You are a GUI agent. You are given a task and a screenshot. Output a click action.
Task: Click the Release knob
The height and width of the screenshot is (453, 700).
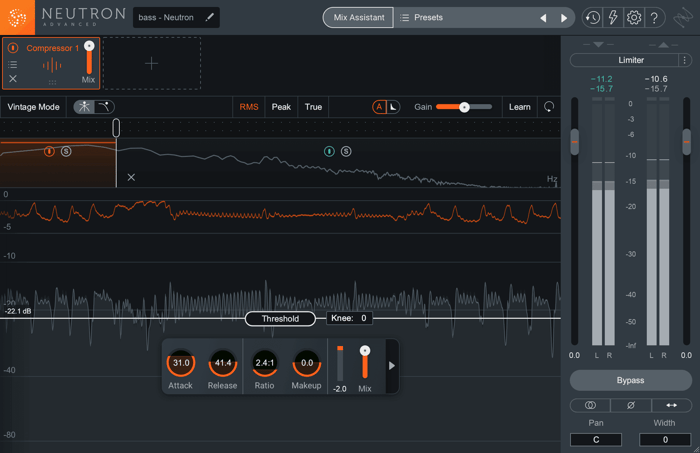(x=223, y=363)
